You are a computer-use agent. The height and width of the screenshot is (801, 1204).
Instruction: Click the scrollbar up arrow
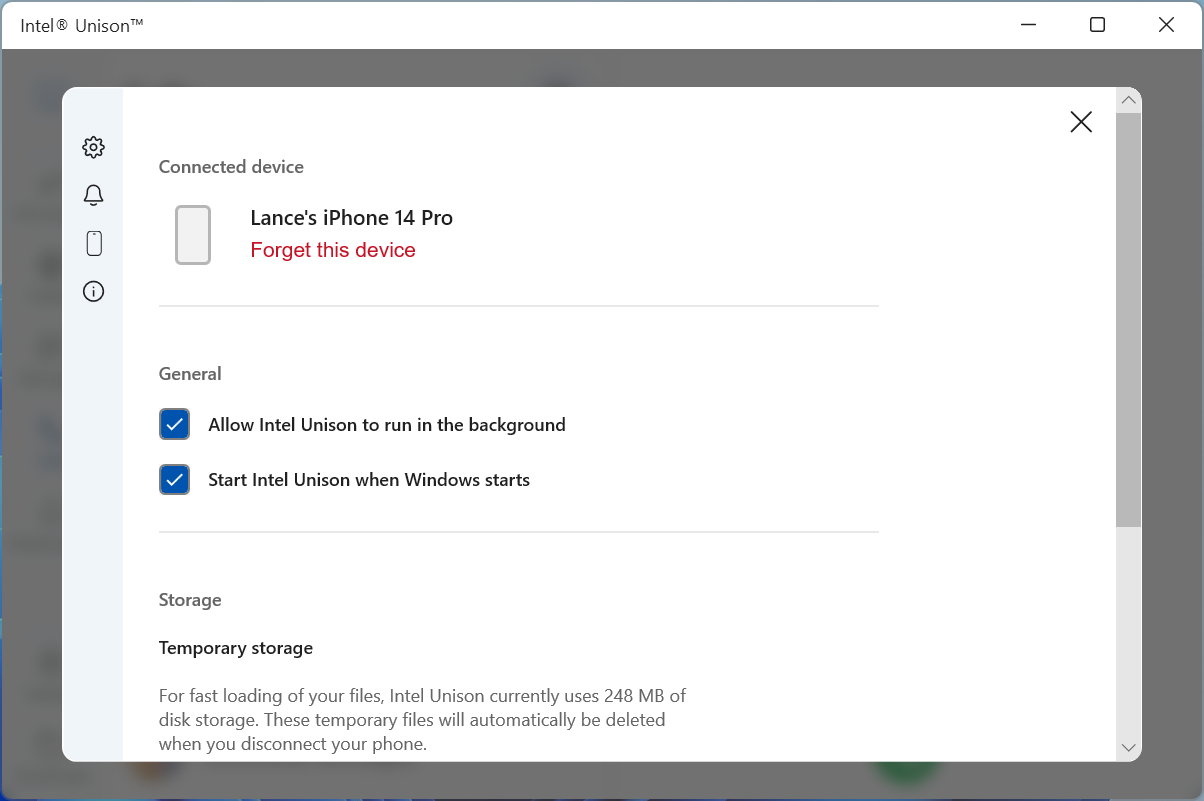1128,99
